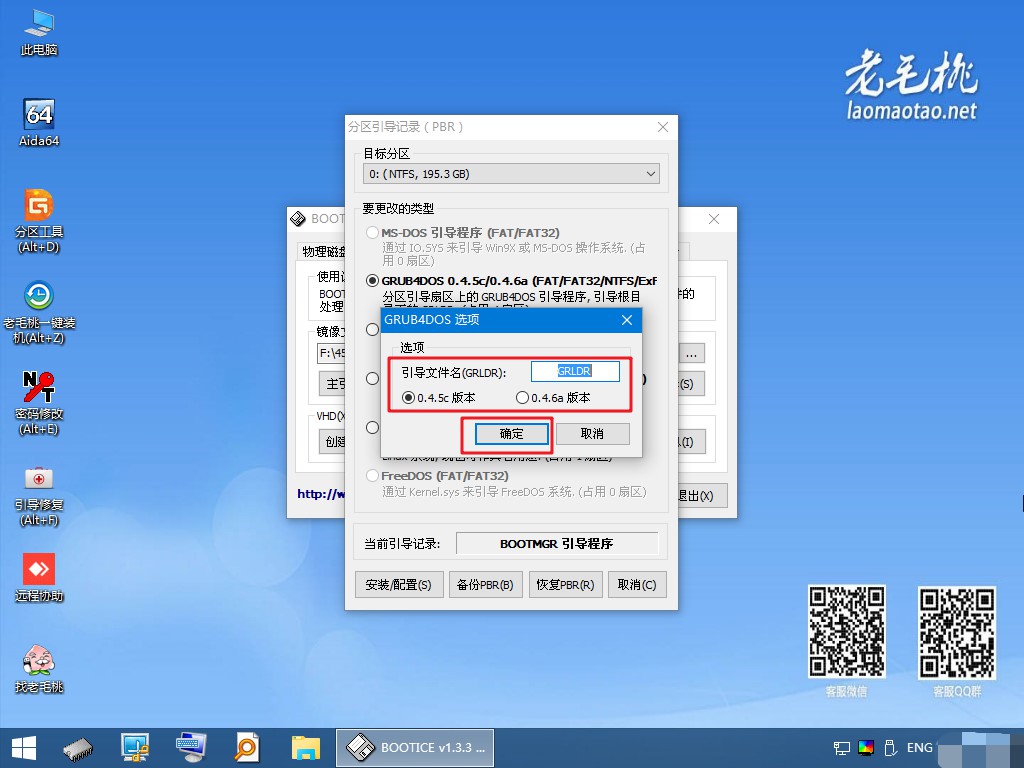Click the memory chip taskbar icon

[78, 748]
